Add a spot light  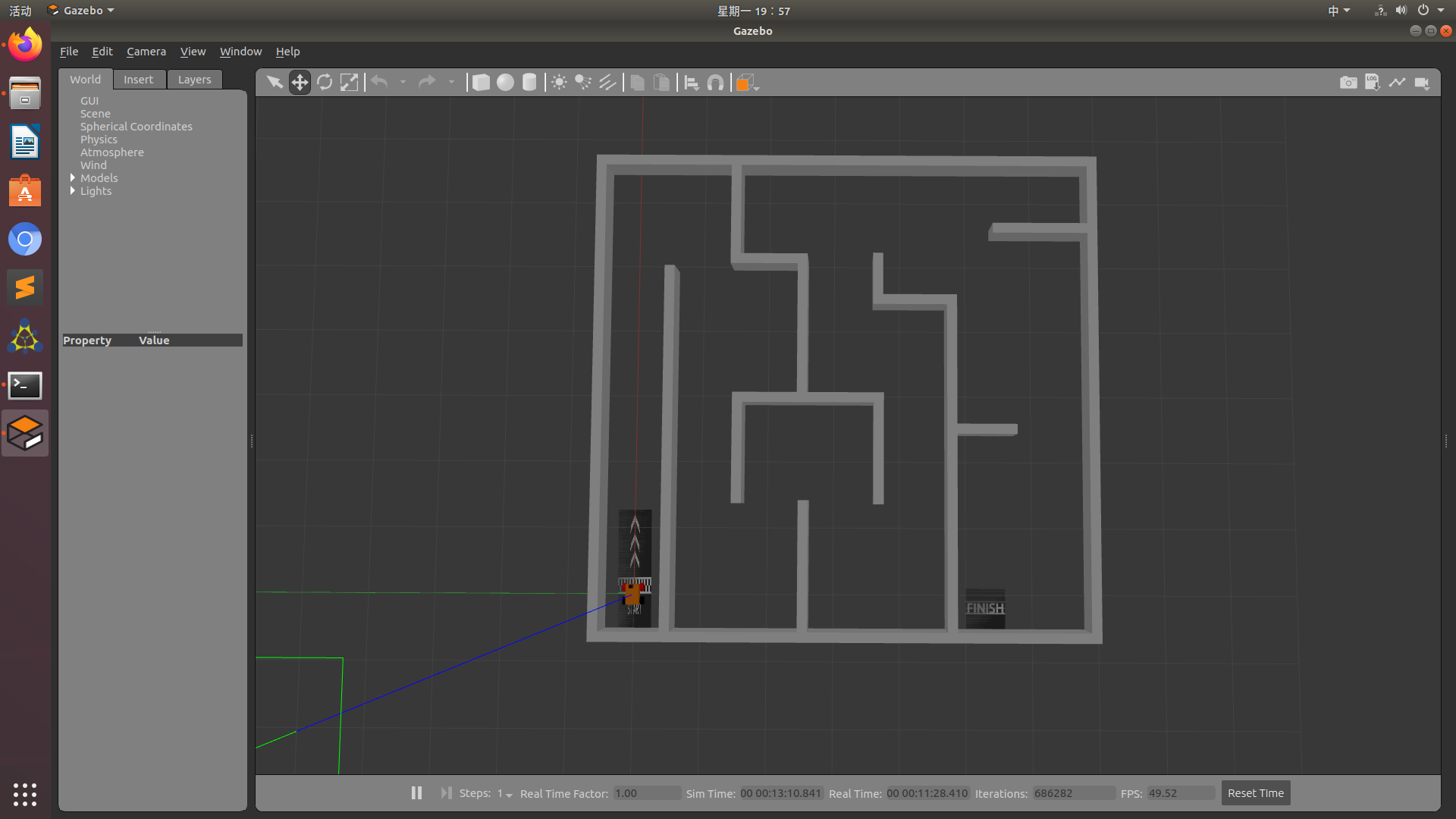pos(583,82)
